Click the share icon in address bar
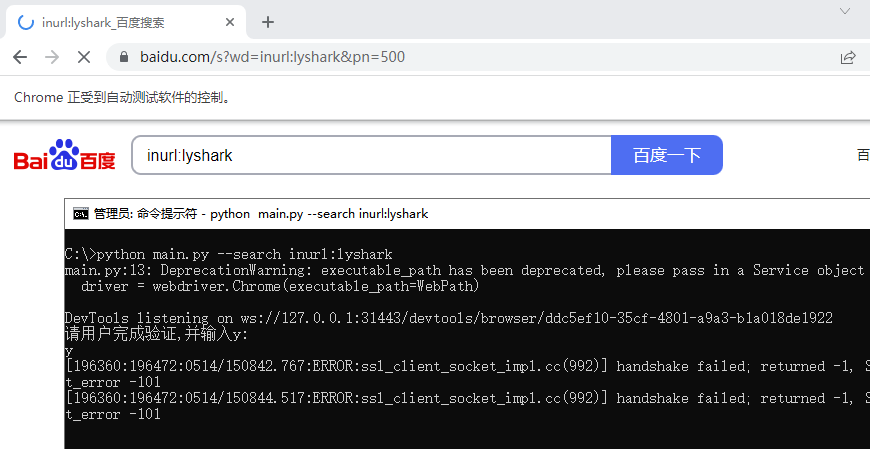The height and width of the screenshot is (449, 870). (x=848, y=57)
